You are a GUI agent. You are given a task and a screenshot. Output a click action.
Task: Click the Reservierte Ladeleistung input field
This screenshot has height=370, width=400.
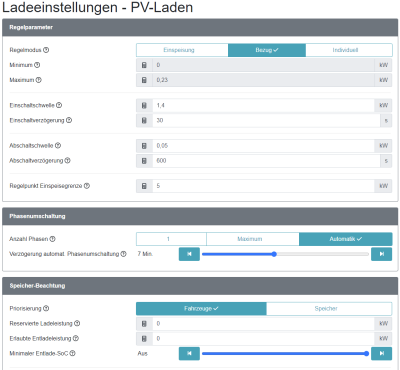click(263, 323)
